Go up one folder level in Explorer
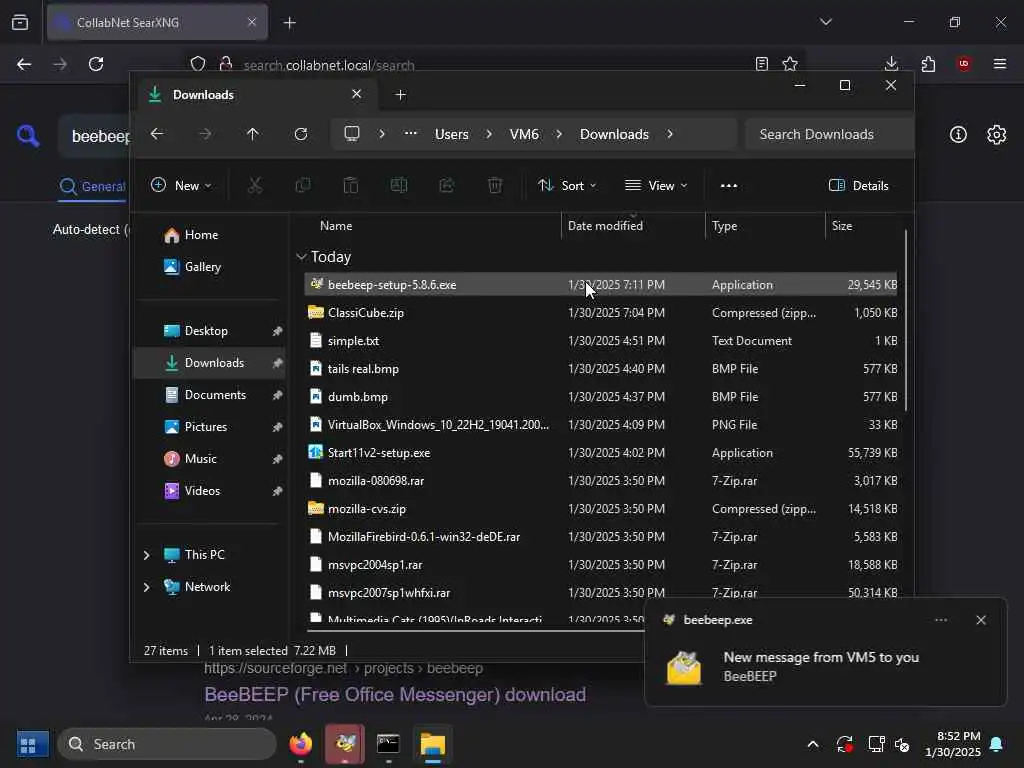1024x768 pixels. [253, 134]
